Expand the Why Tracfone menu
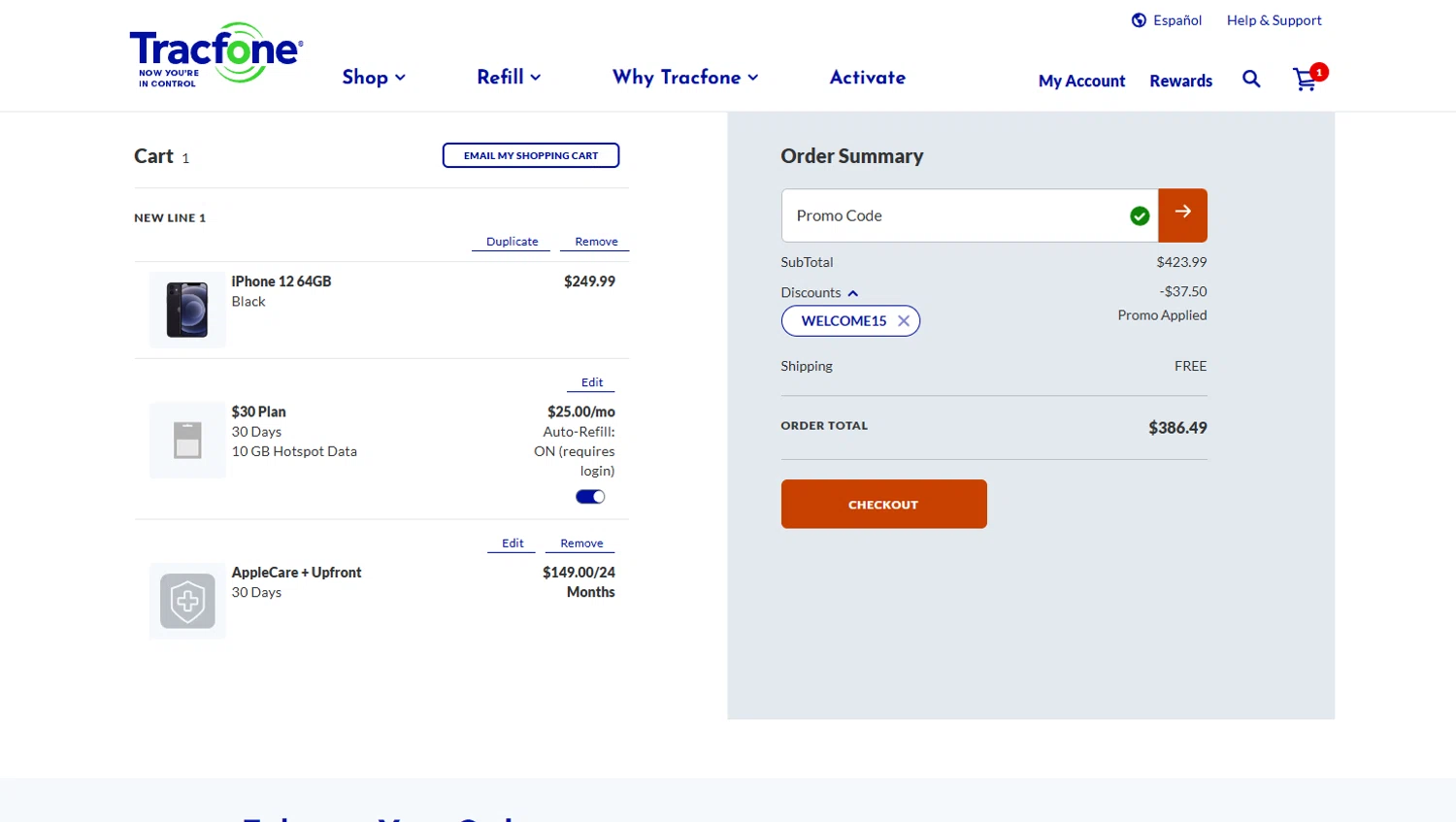The height and width of the screenshot is (822, 1456). click(685, 78)
